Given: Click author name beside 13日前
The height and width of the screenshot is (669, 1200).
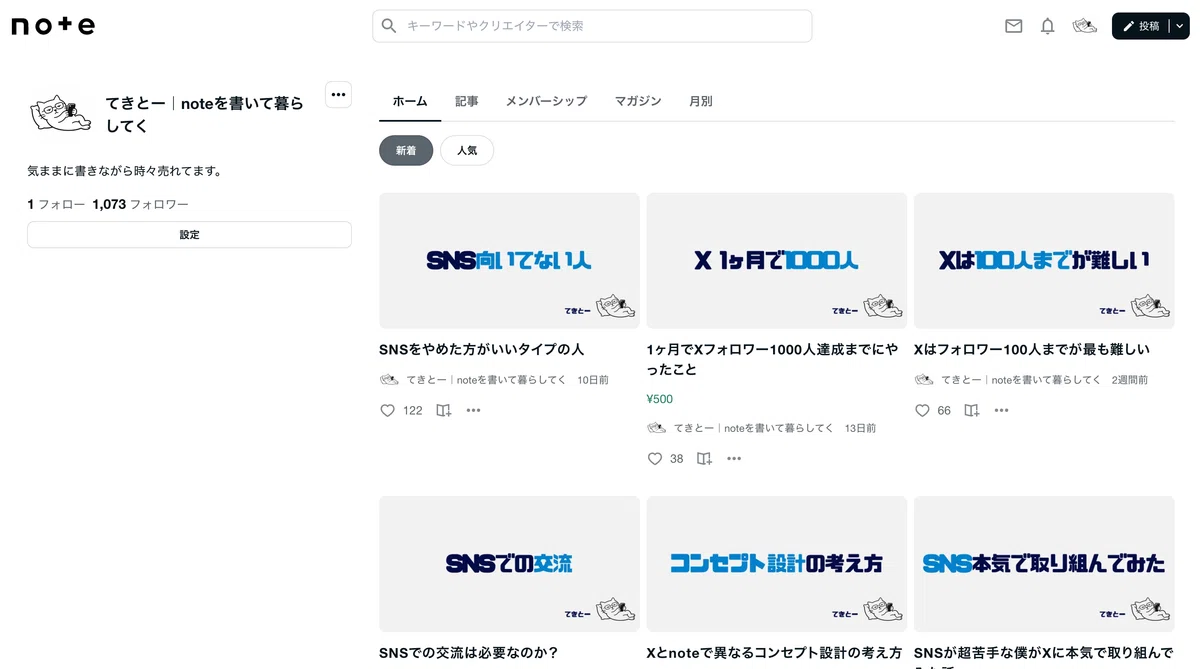Looking at the screenshot, I should point(754,428).
